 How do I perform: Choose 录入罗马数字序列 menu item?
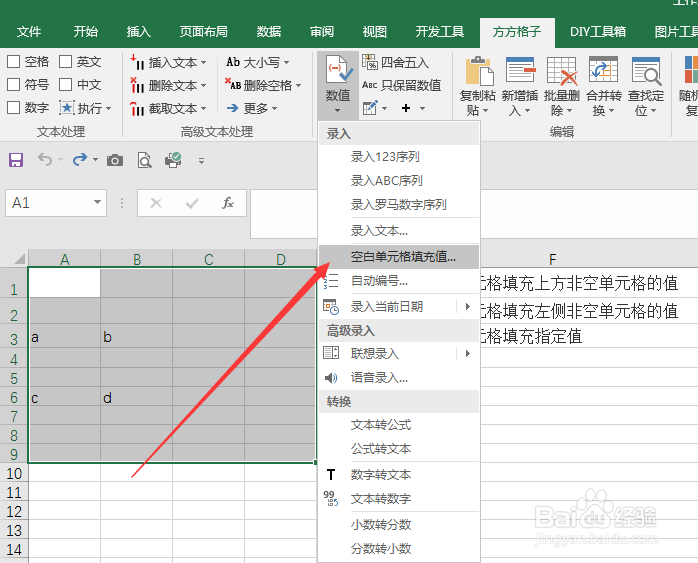[399, 205]
